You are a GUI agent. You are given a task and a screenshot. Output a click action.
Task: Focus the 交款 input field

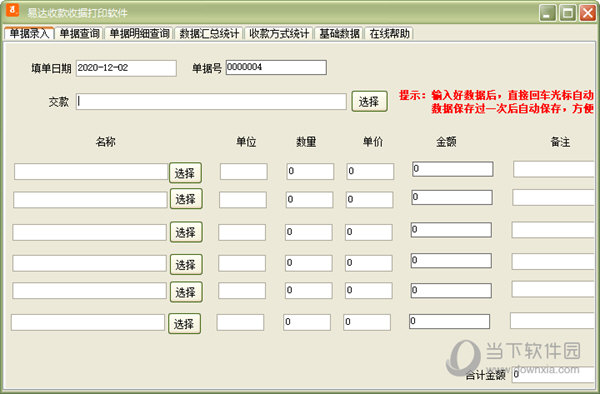211,101
